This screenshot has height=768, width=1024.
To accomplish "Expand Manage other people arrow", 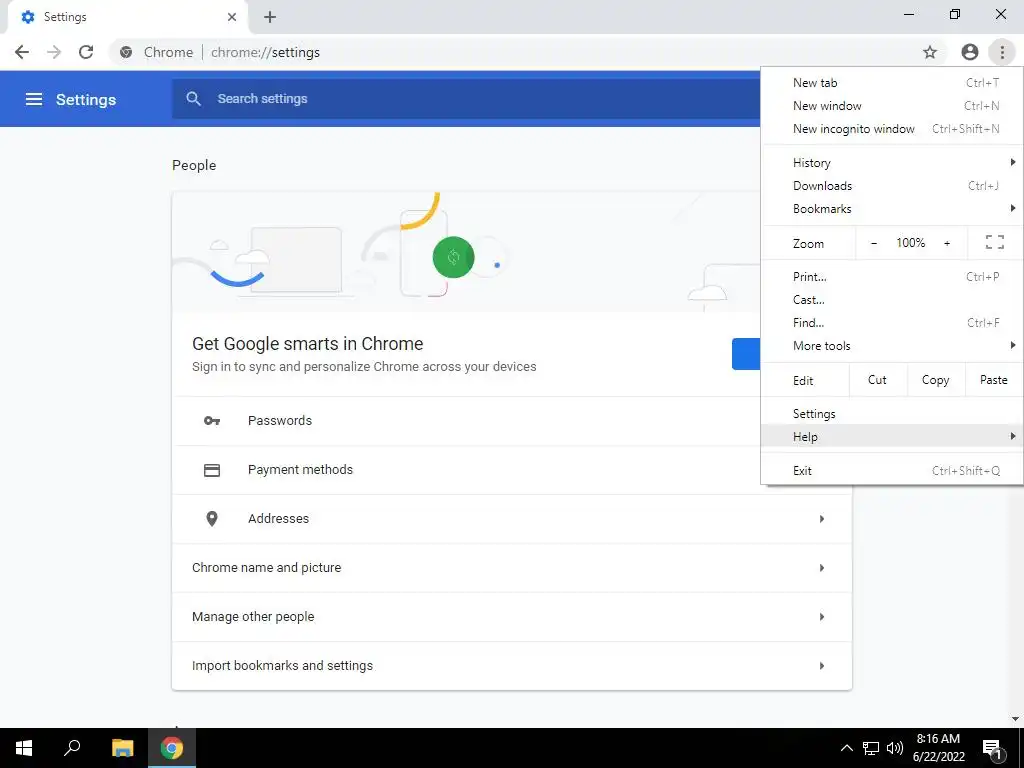I will point(822,617).
